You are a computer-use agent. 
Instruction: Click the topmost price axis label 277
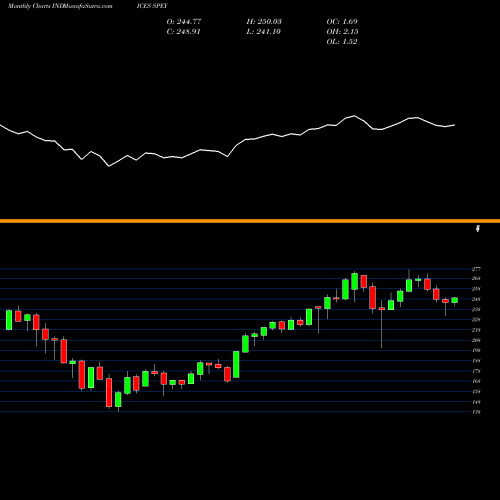[476, 269]
